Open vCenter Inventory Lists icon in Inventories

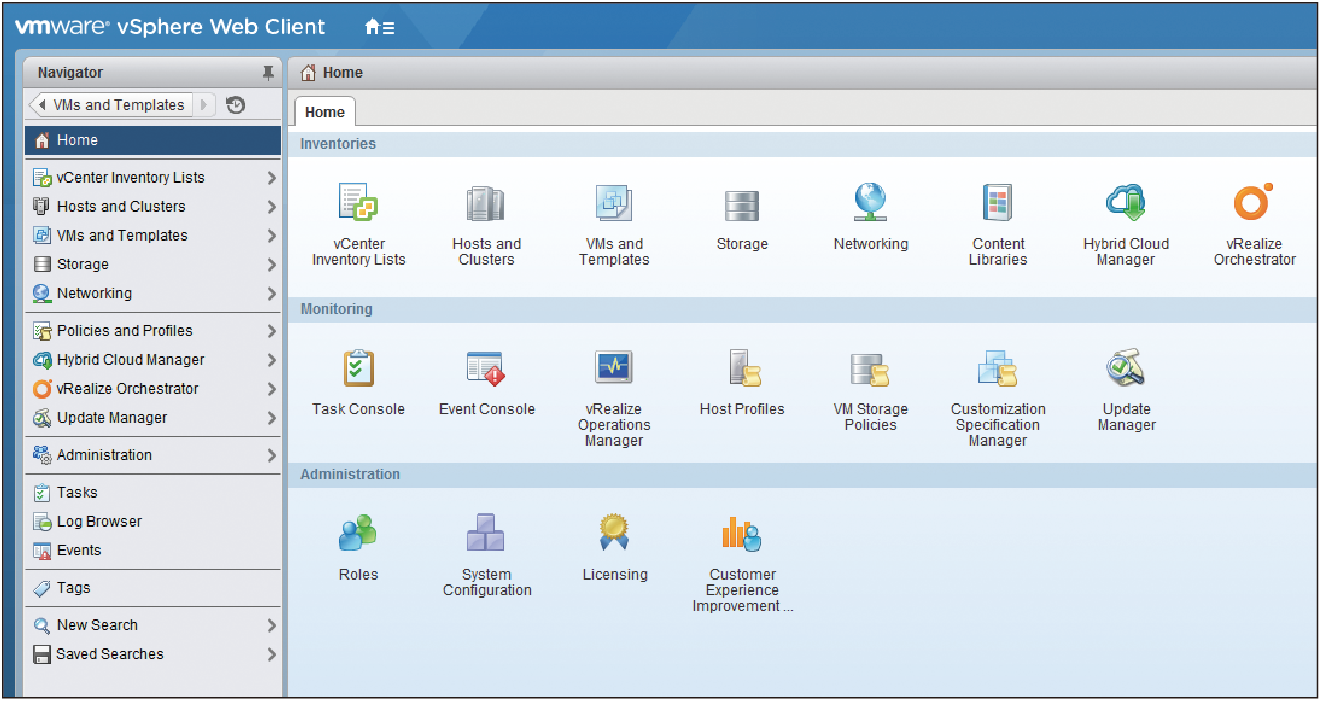[x=358, y=204]
